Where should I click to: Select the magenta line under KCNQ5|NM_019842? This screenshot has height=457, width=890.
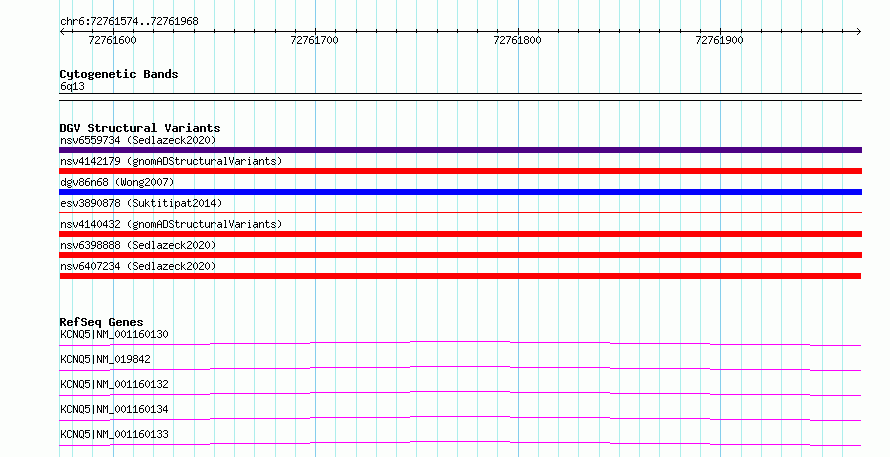tap(460, 368)
